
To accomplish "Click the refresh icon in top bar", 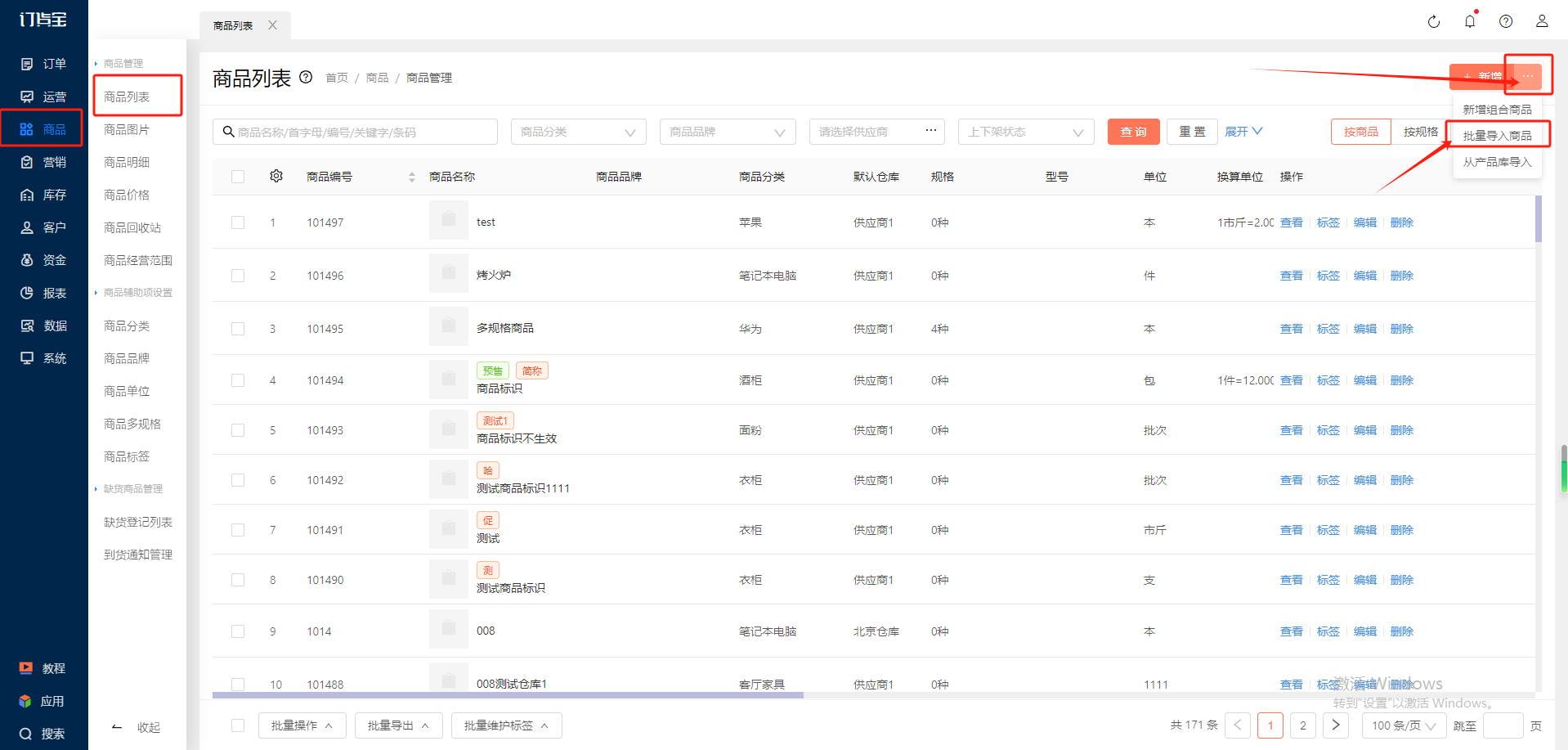I will point(1434,22).
